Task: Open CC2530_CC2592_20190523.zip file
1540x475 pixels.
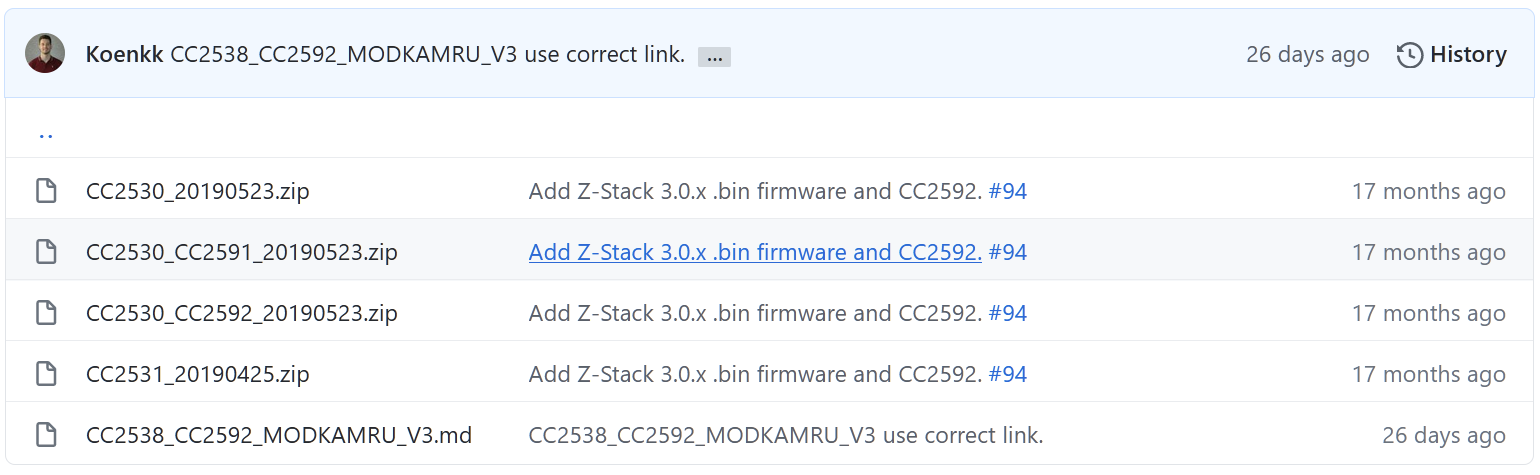Action: coord(242,313)
